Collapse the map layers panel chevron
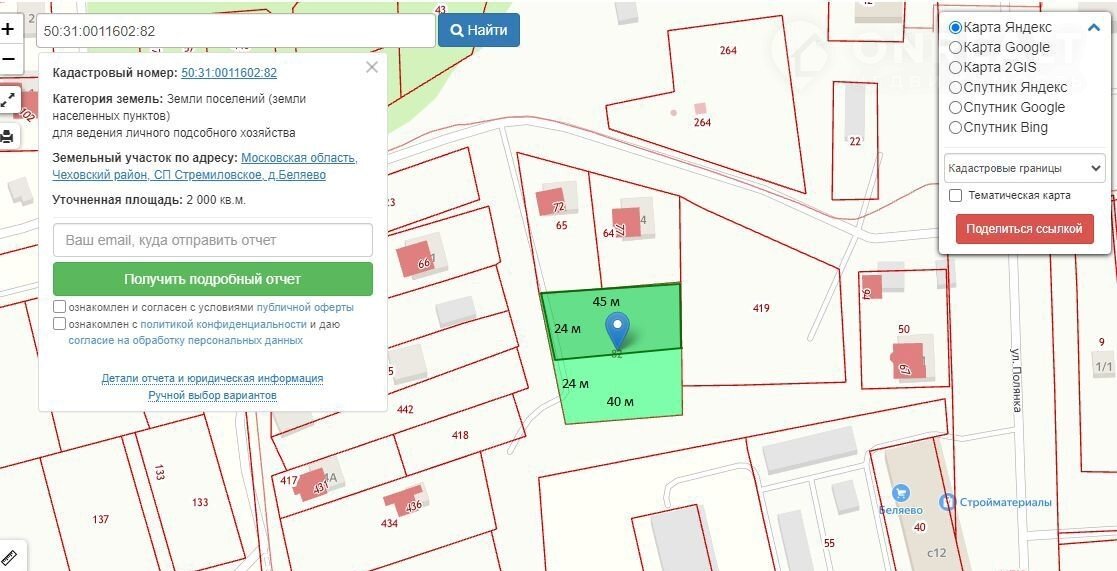This screenshot has height=571, width=1117. 1094,28
